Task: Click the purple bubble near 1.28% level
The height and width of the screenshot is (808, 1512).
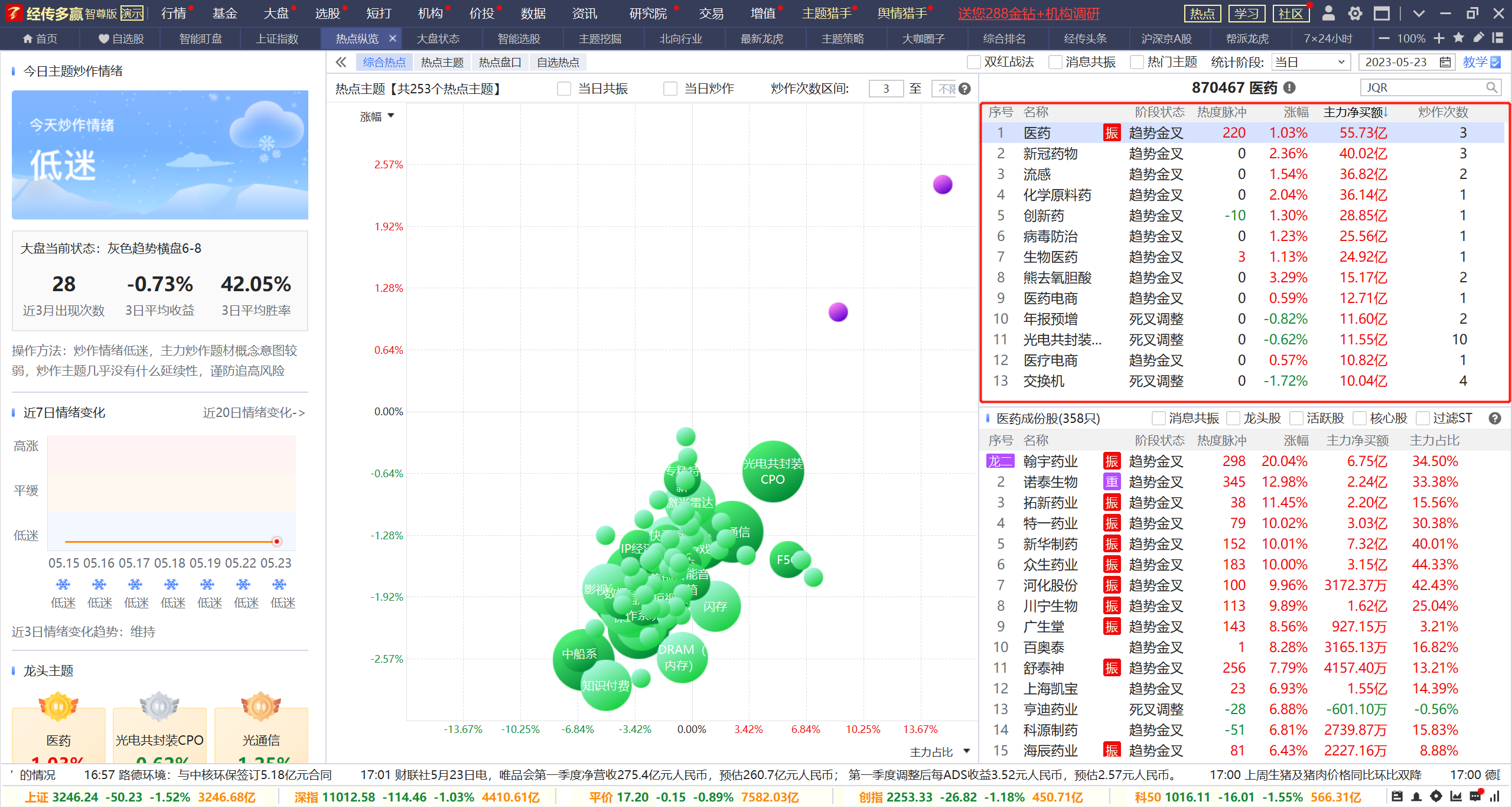Action: pos(838,311)
